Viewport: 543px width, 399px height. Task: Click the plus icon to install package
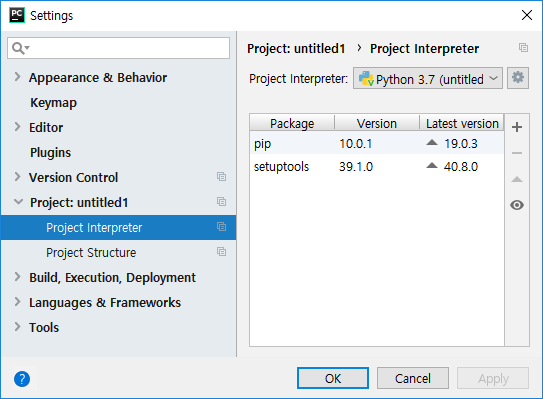click(x=517, y=127)
